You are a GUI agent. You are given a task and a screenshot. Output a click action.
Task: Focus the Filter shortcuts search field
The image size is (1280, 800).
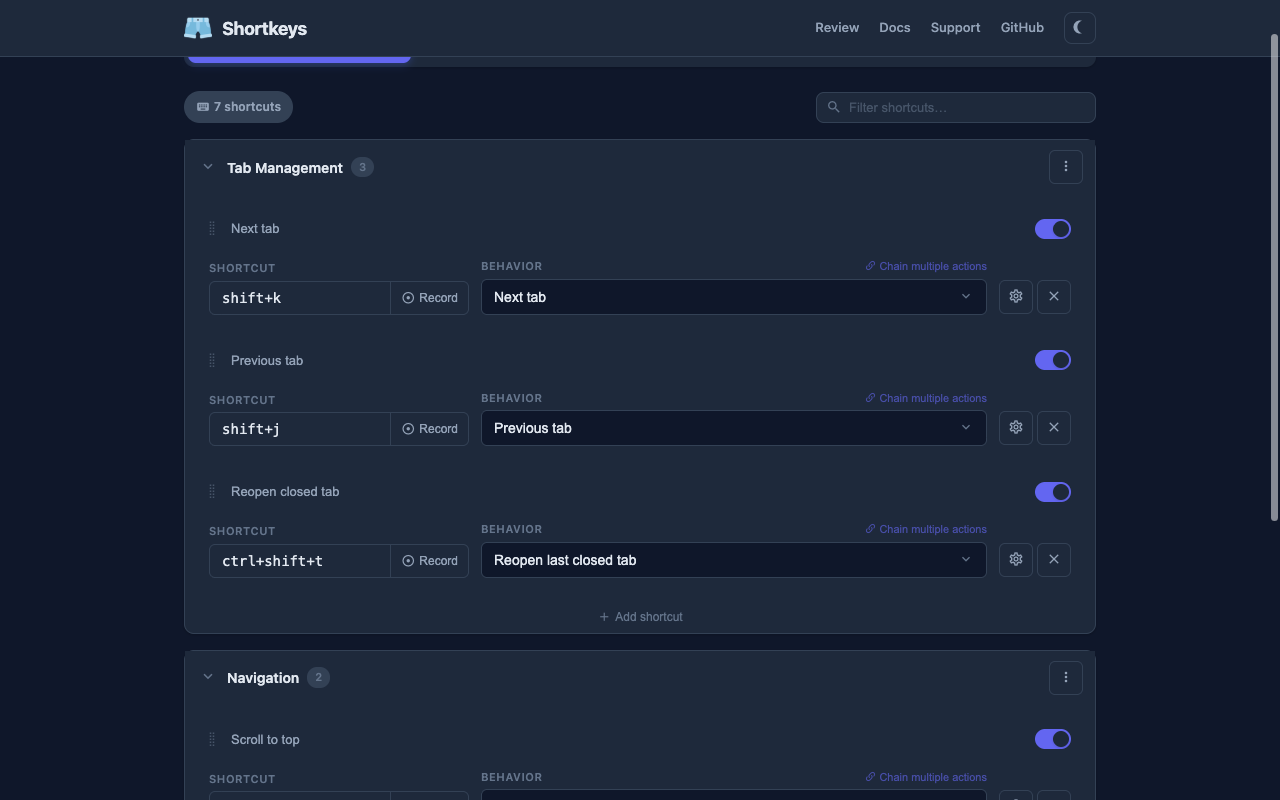click(x=965, y=108)
